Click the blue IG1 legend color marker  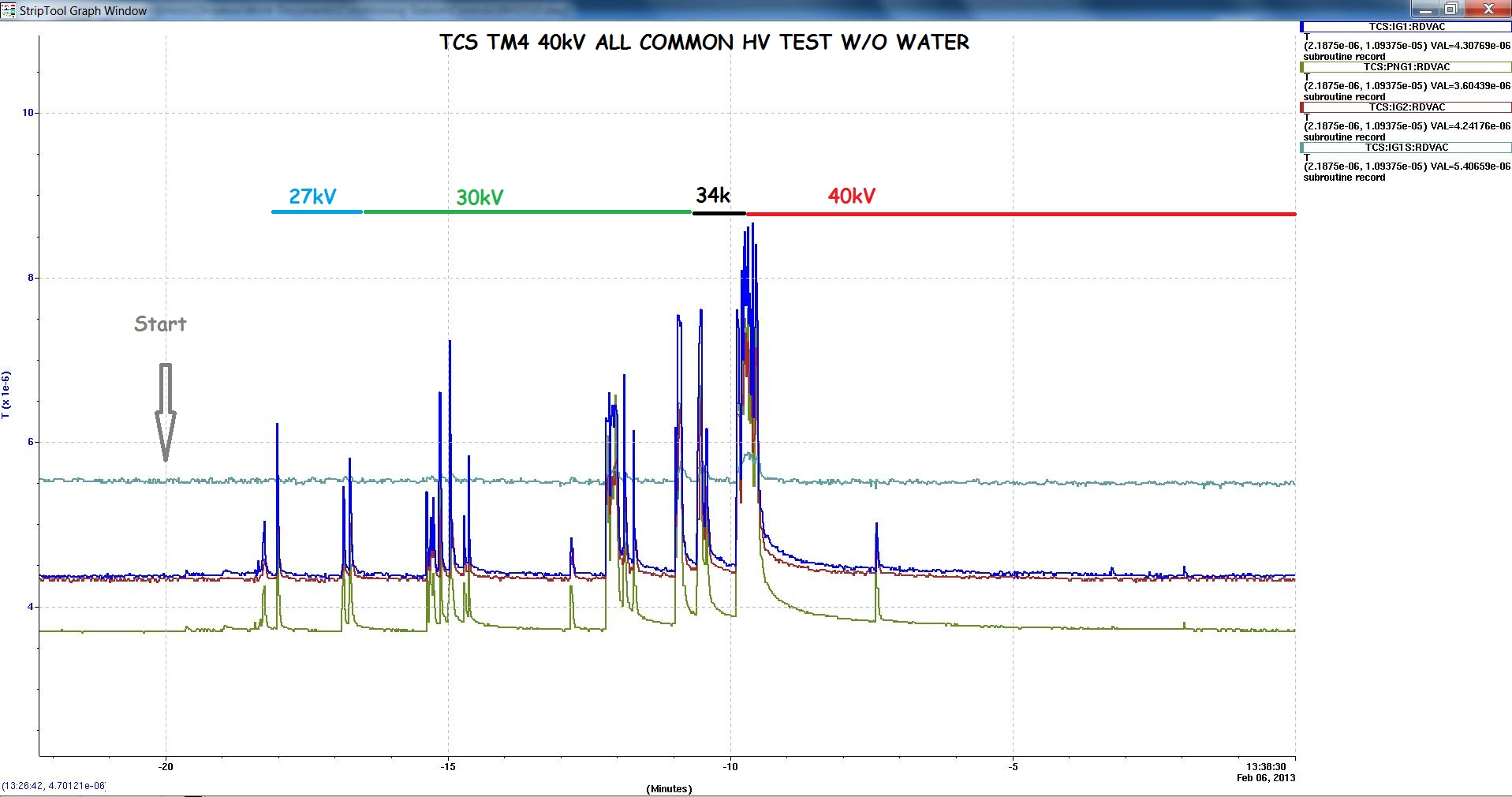click(x=1301, y=27)
